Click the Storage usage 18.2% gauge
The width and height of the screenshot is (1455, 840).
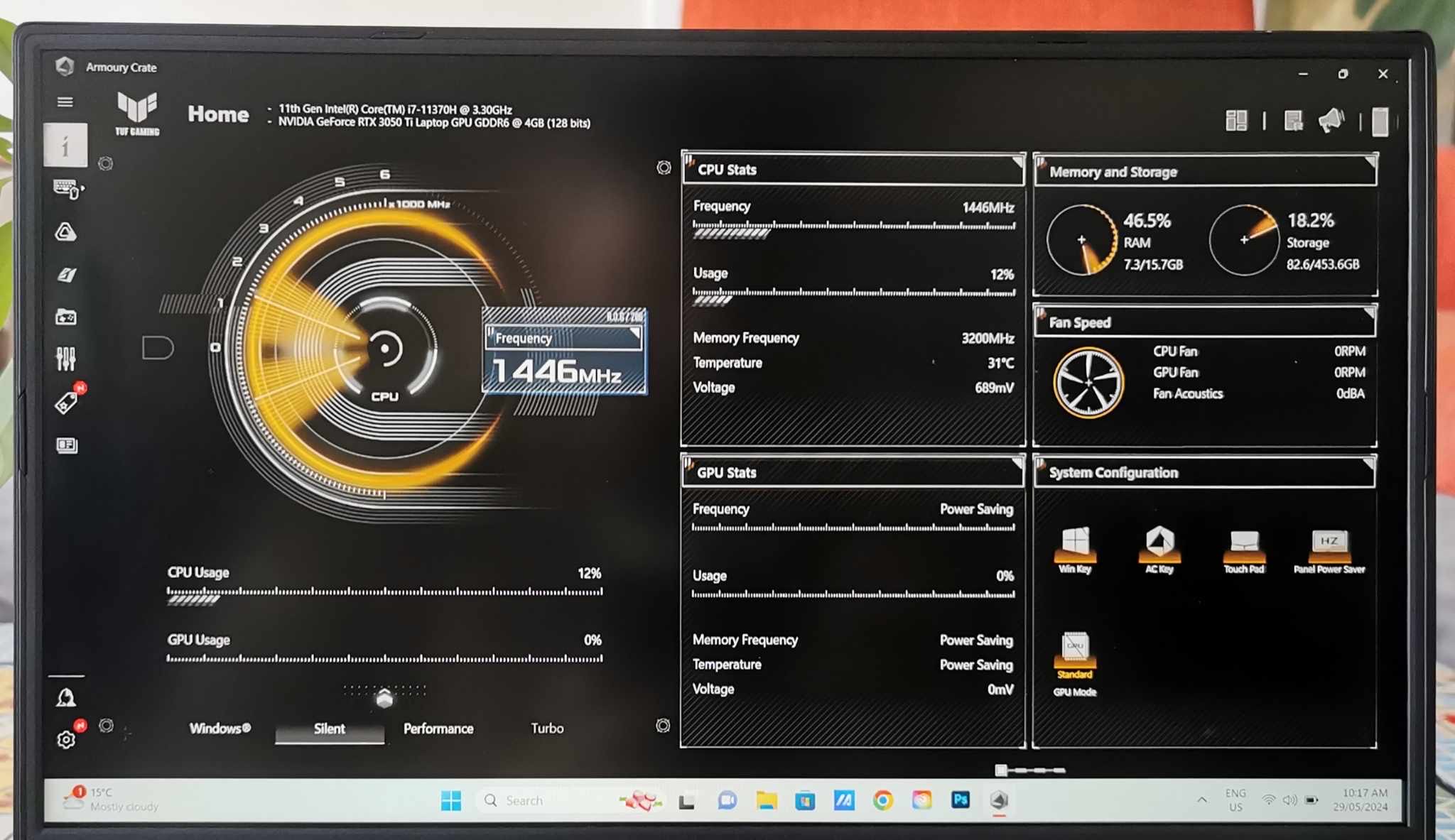(1244, 240)
